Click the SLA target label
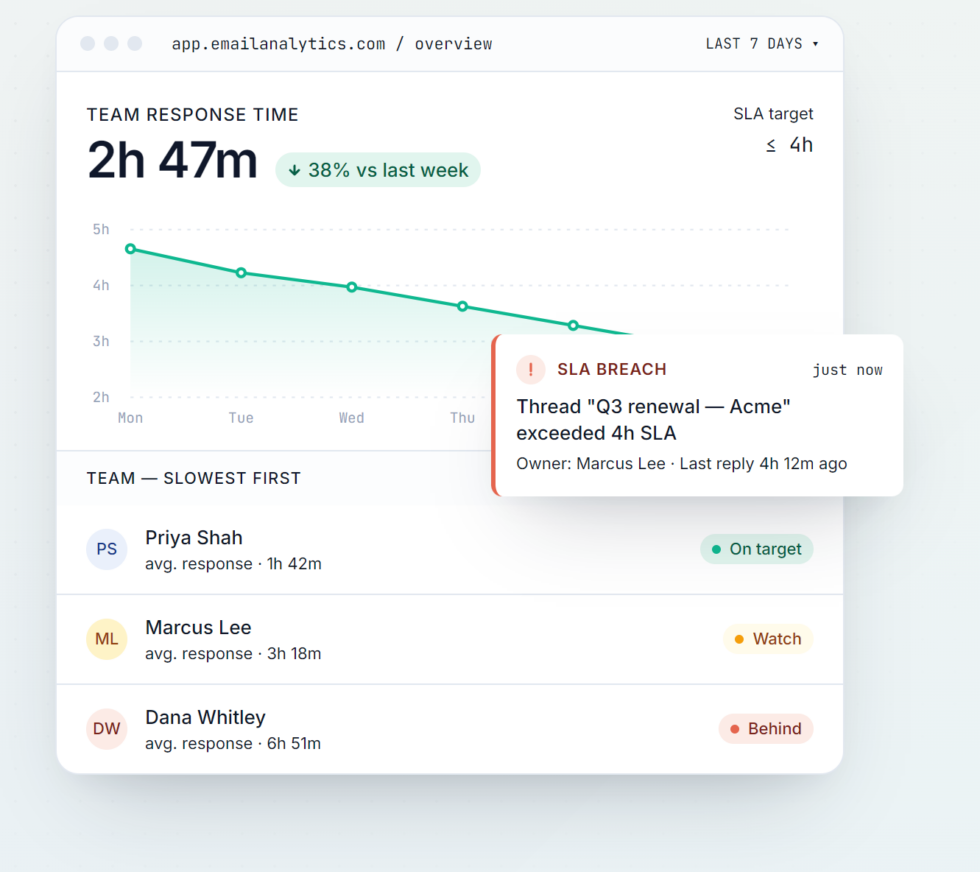The width and height of the screenshot is (980, 872). [773, 114]
